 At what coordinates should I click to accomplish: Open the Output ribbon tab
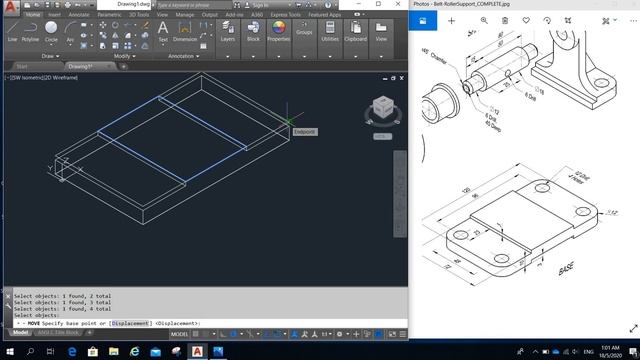[x=209, y=15]
